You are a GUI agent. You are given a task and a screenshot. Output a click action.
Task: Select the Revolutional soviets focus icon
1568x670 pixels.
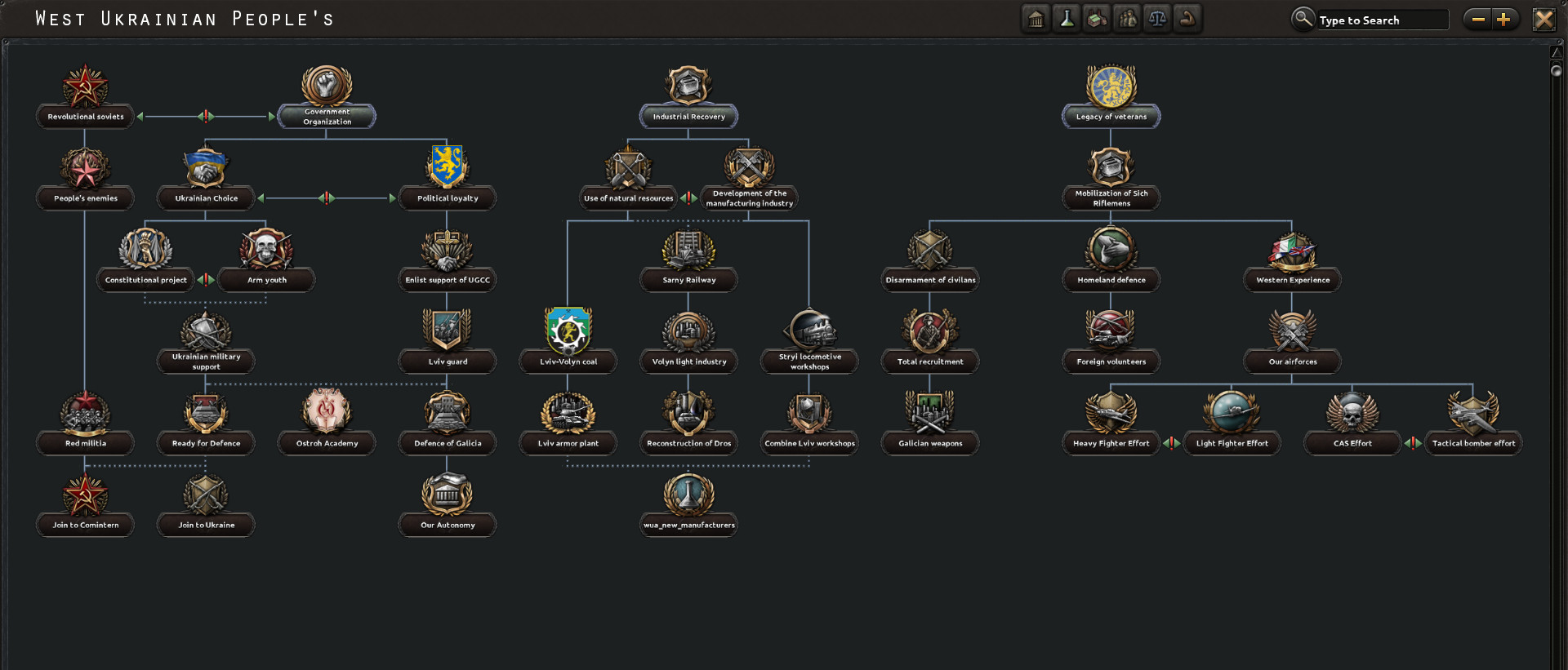point(85,86)
